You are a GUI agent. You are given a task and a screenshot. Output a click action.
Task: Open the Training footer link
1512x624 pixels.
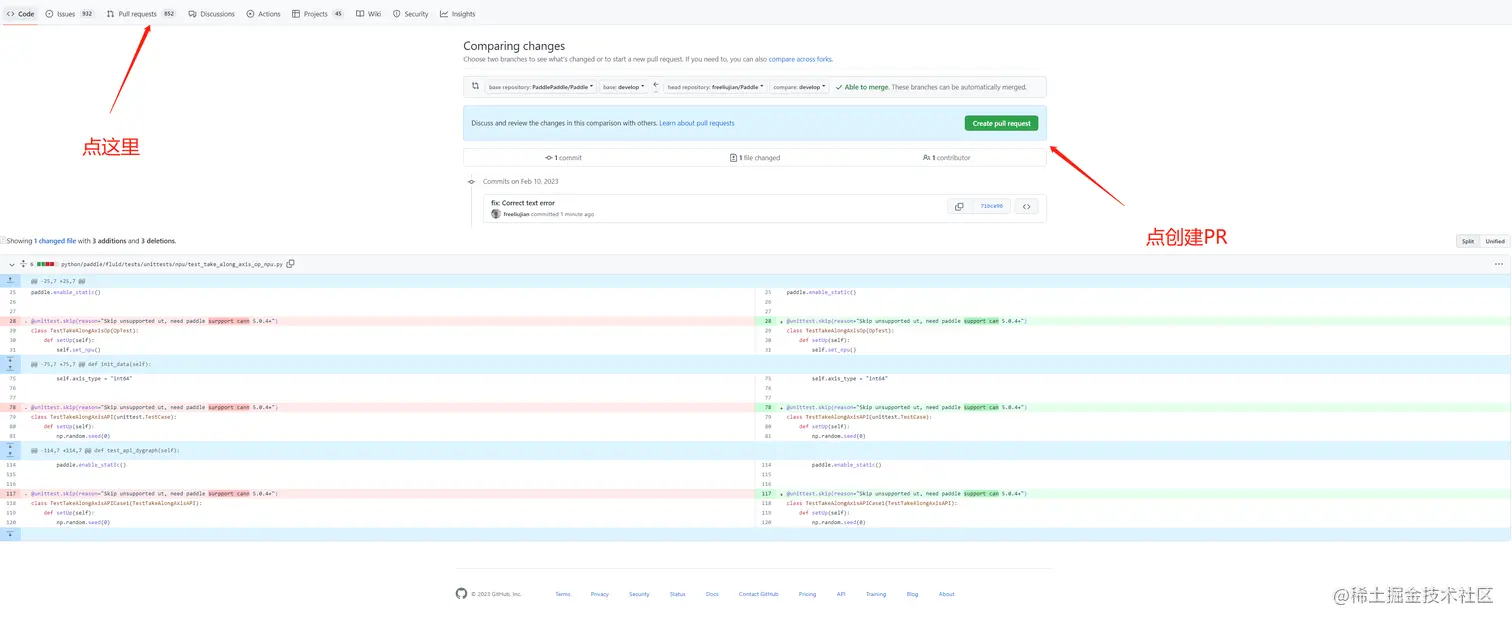[x=876, y=594]
